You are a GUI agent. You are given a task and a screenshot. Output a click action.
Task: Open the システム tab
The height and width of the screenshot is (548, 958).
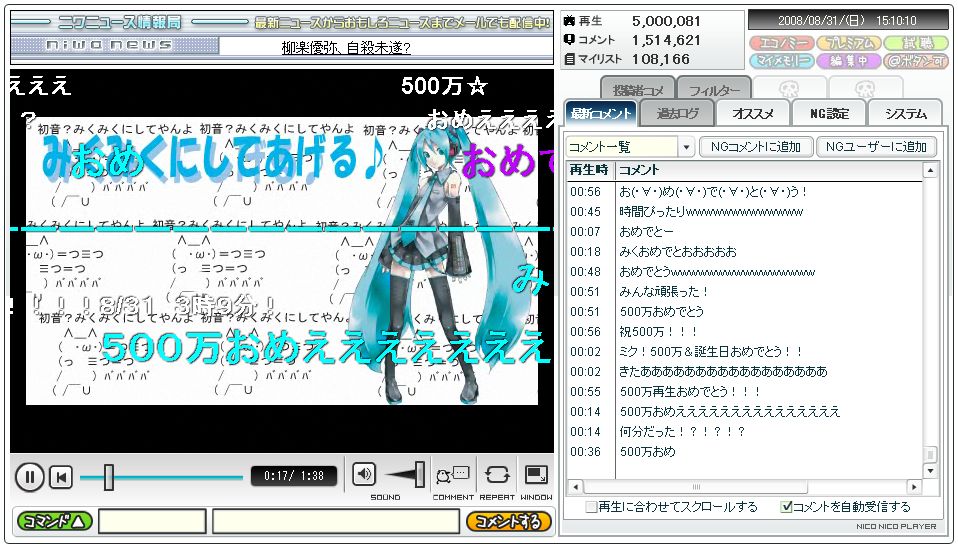[x=905, y=114]
